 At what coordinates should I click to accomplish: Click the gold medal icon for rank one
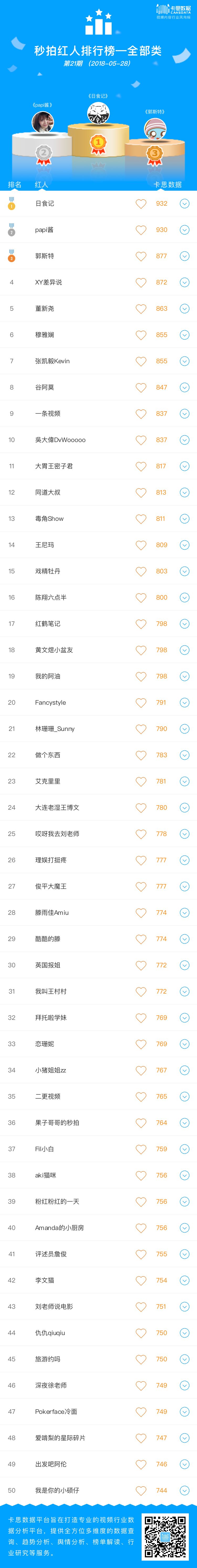point(12,204)
